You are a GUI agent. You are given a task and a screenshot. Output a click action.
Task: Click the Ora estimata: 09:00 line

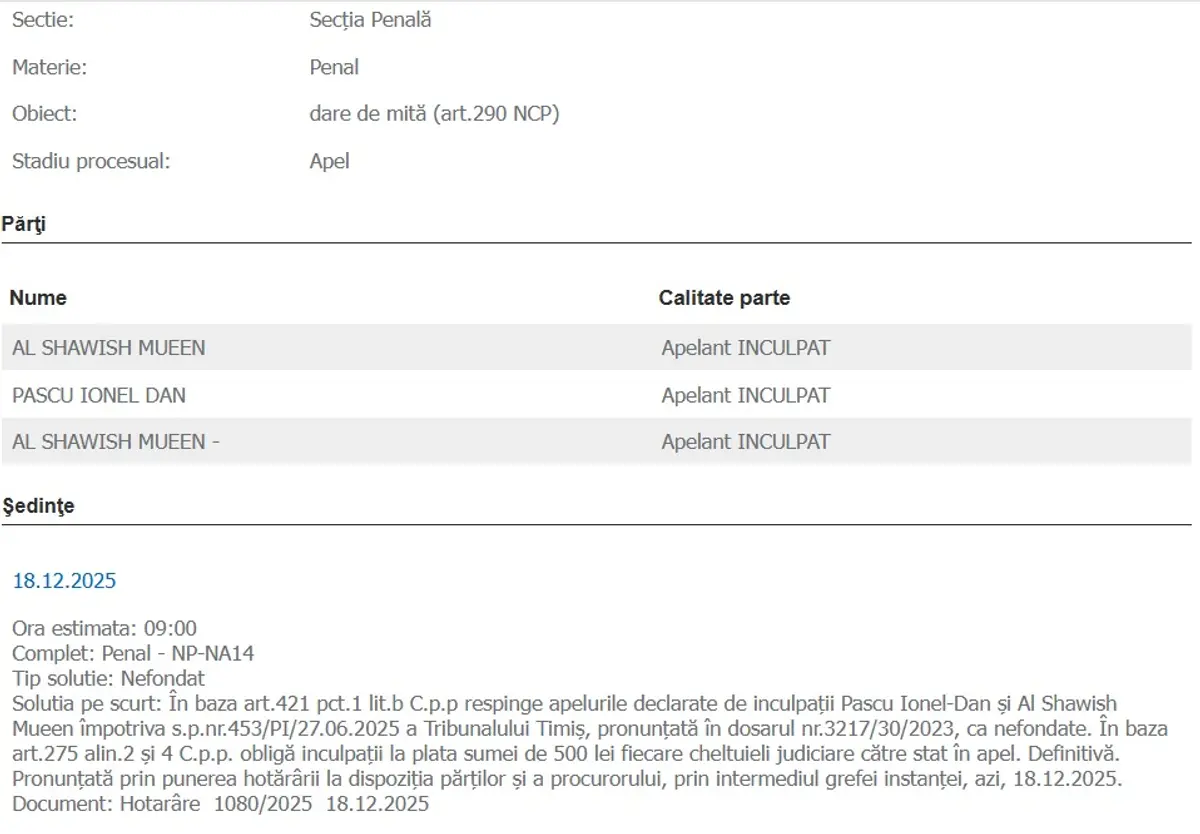[104, 629]
